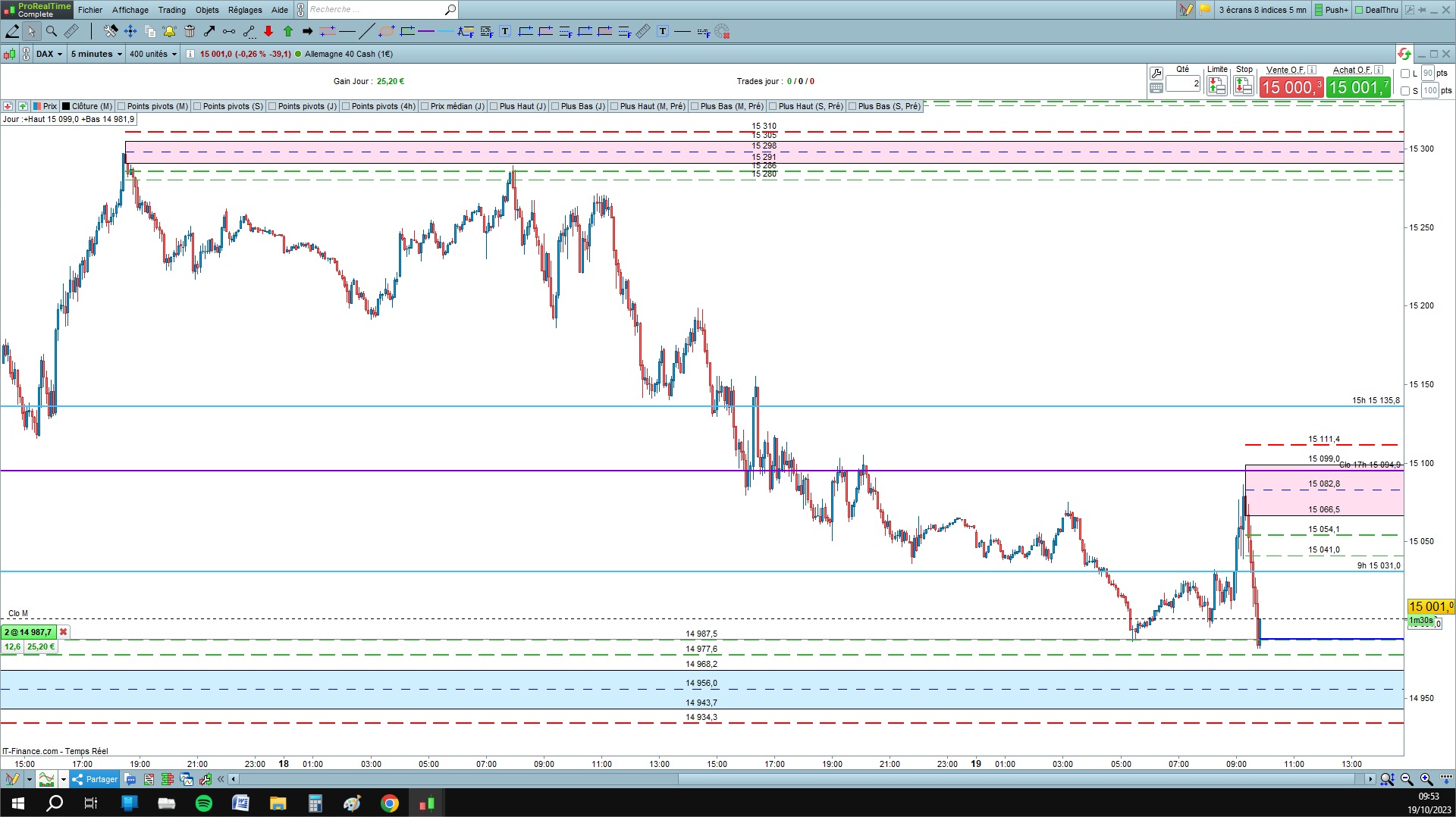The image size is (1456, 817).
Task: Select the blue four-arrow move tool
Action: pos(130,31)
